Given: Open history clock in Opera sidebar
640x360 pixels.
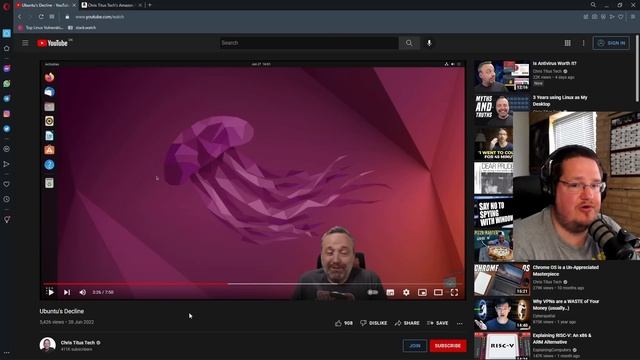Looking at the screenshot, I should click(x=7, y=199).
